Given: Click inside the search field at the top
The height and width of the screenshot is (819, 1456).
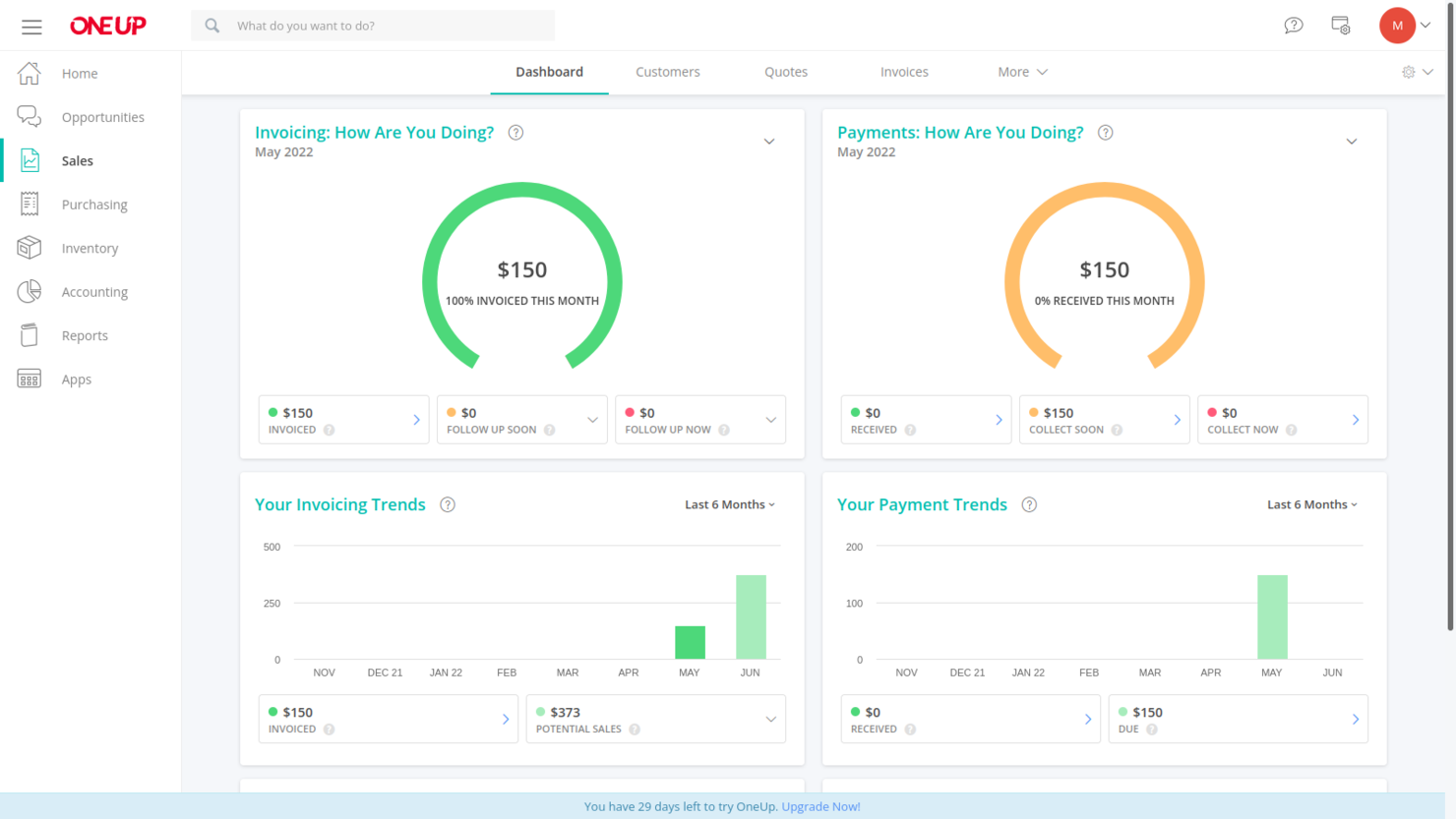Looking at the screenshot, I should coord(374,25).
